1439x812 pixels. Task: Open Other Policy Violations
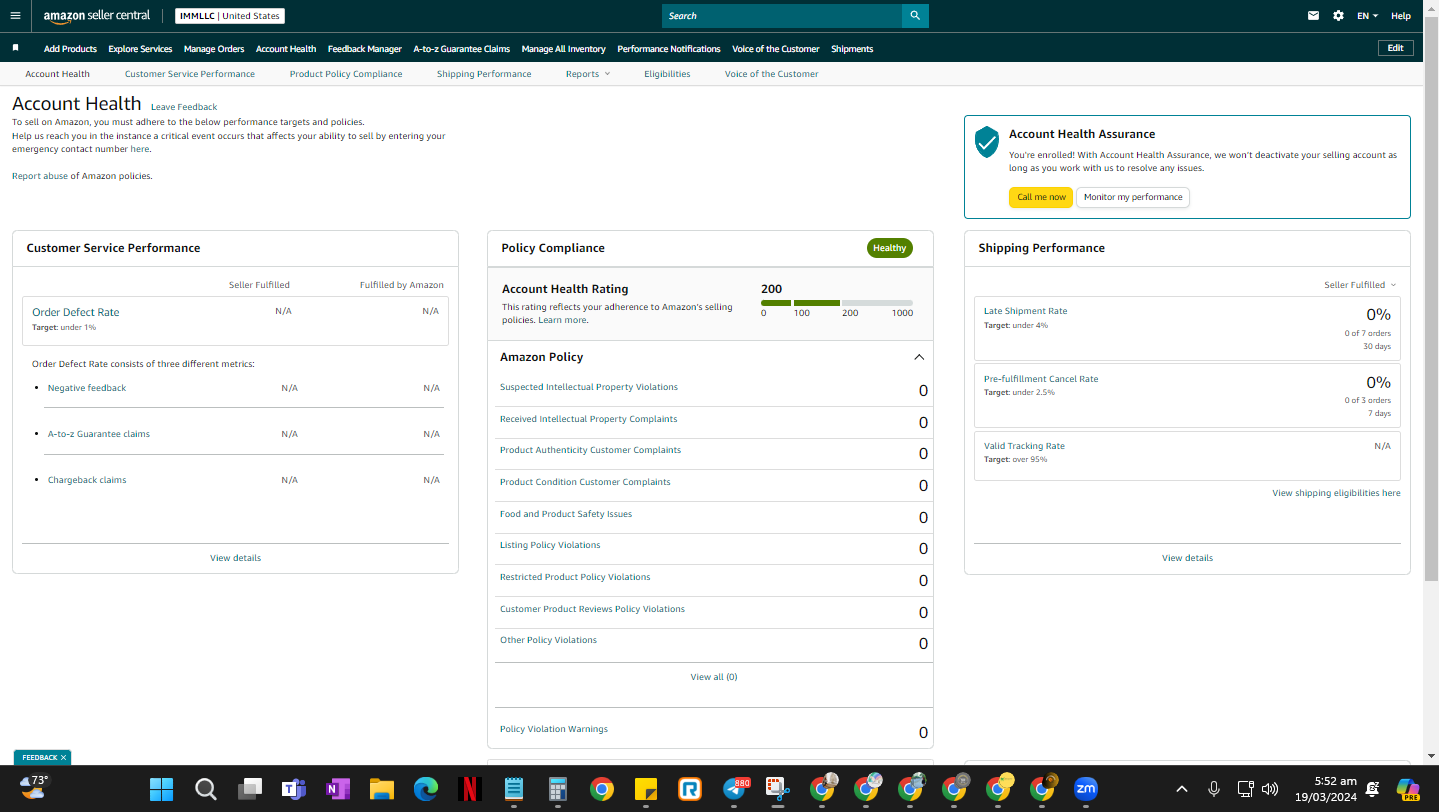pyautogui.click(x=548, y=640)
